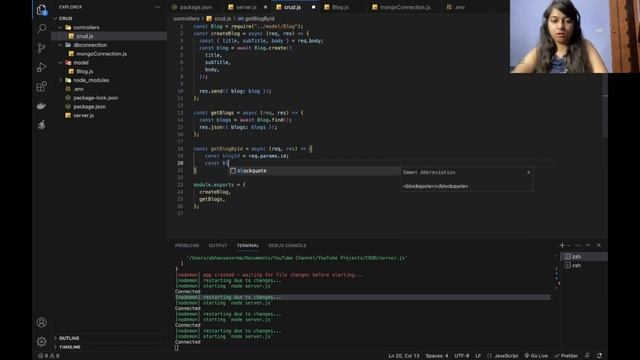Open the DEBUG CONSOLE panel tab

point(287,245)
